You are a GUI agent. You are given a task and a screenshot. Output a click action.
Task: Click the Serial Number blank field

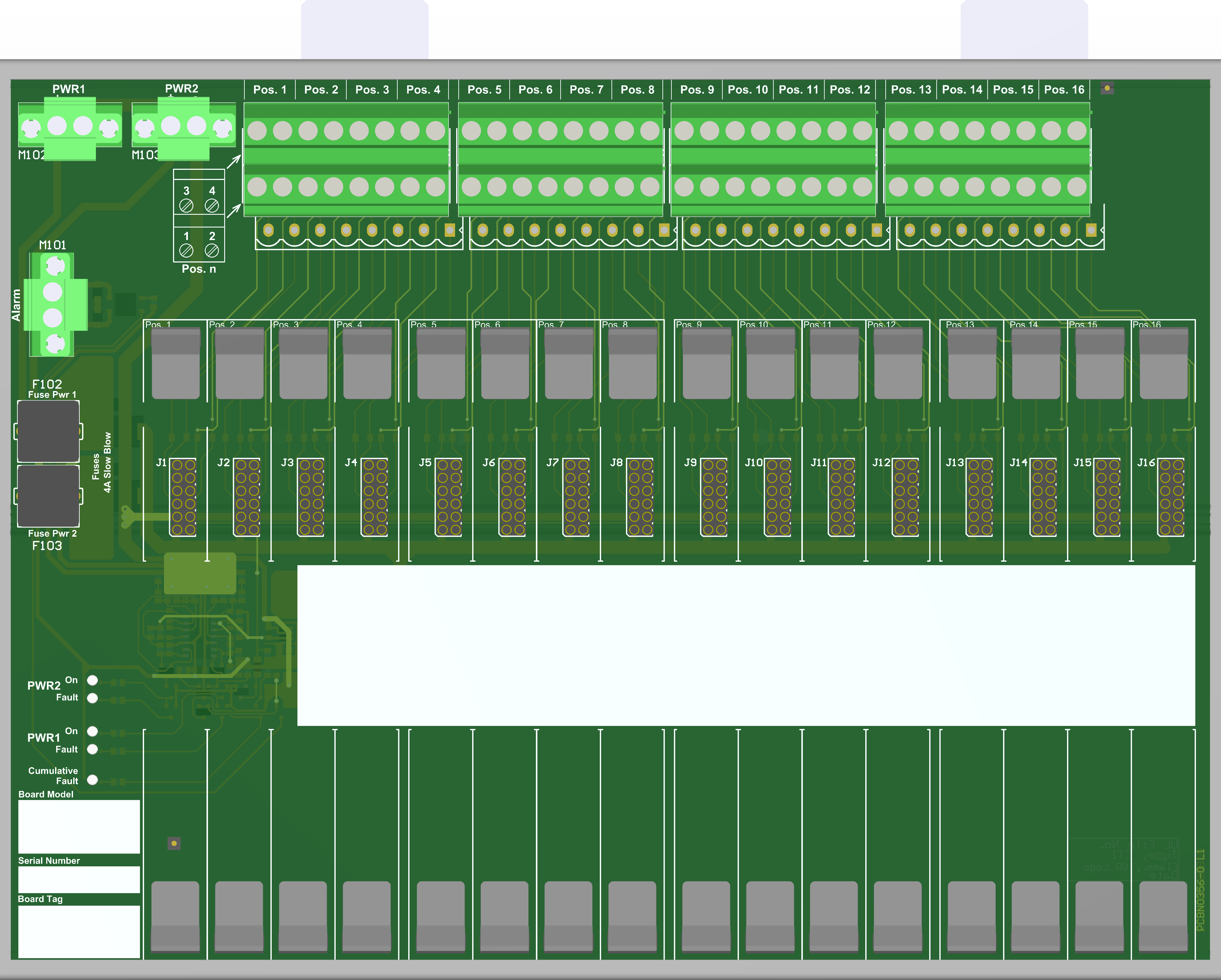tap(79, 880)
